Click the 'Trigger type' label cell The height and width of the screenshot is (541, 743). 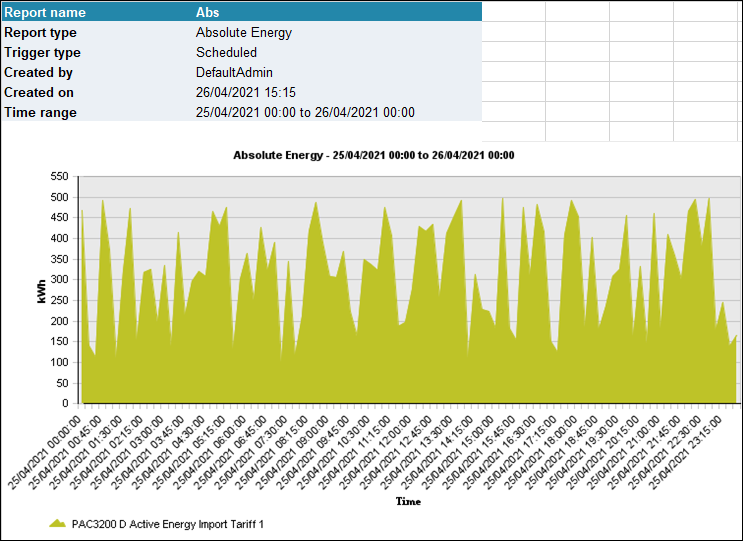pyautogui.click(x=42, y=53)
